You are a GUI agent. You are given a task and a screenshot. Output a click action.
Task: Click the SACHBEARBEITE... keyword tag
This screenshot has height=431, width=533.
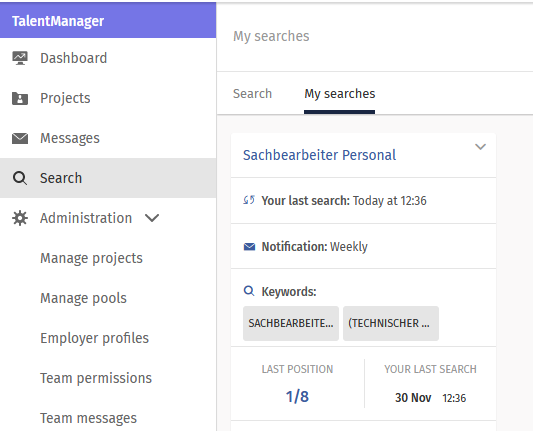tap(291, 323)
